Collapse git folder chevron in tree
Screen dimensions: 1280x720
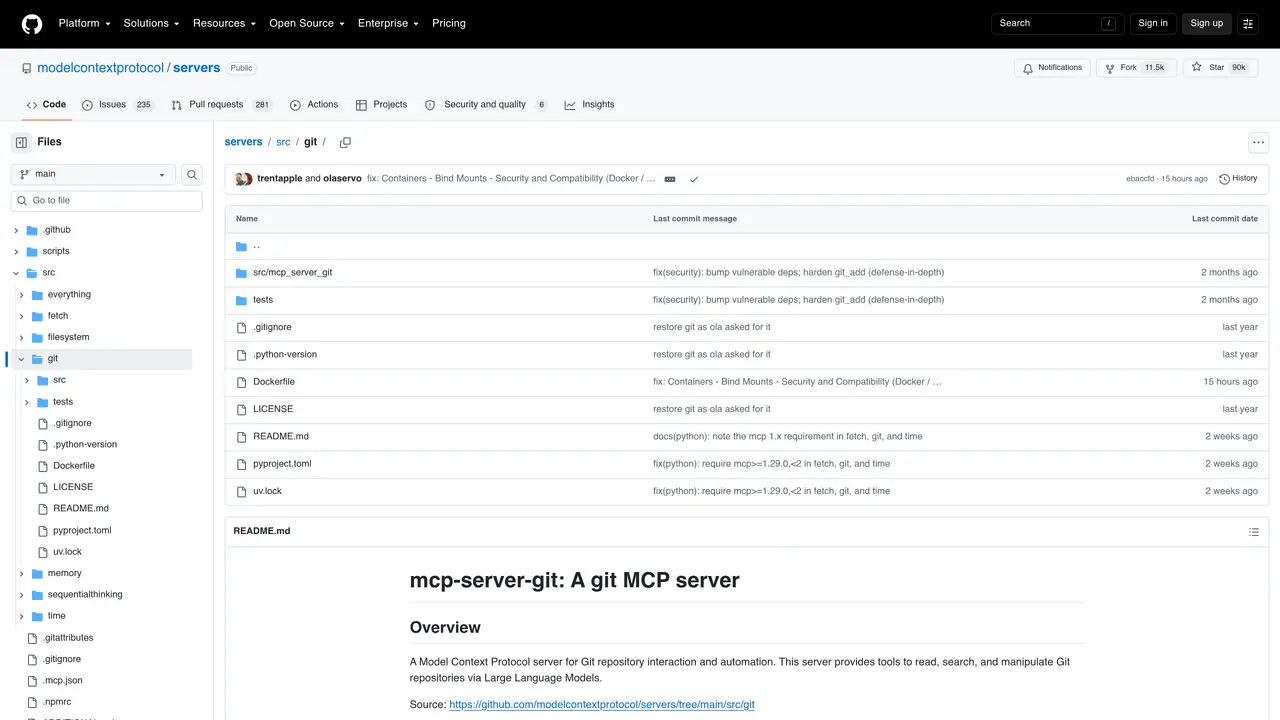[21, 359]
